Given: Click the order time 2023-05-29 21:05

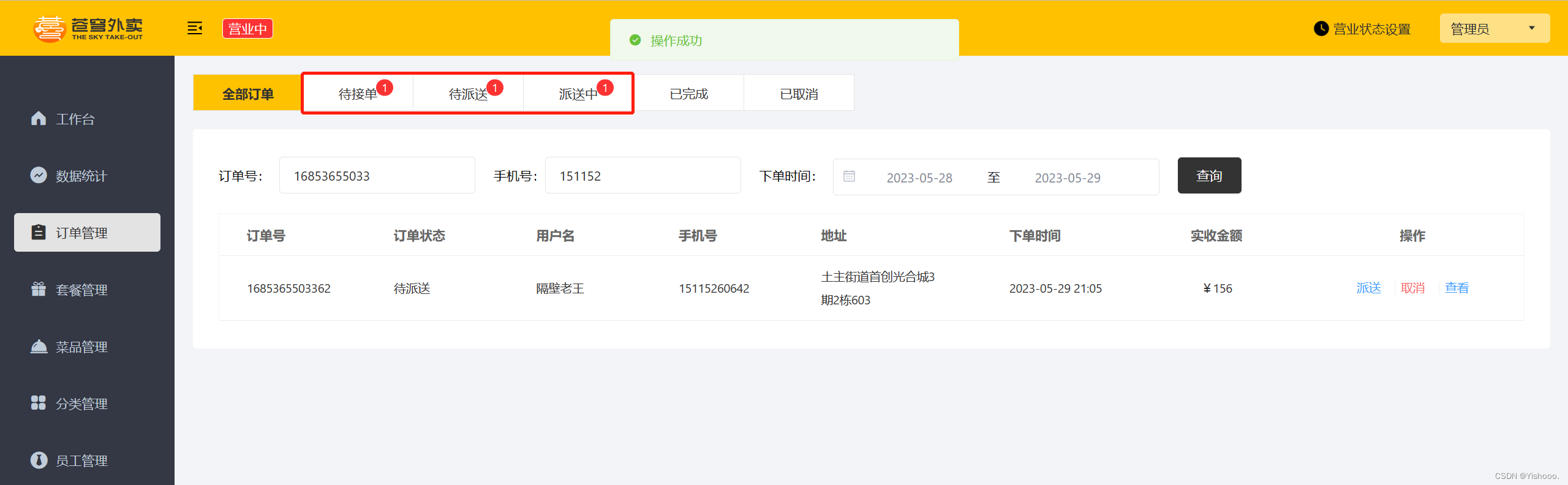Looking at the screenshot, I should pos(1055,288).
